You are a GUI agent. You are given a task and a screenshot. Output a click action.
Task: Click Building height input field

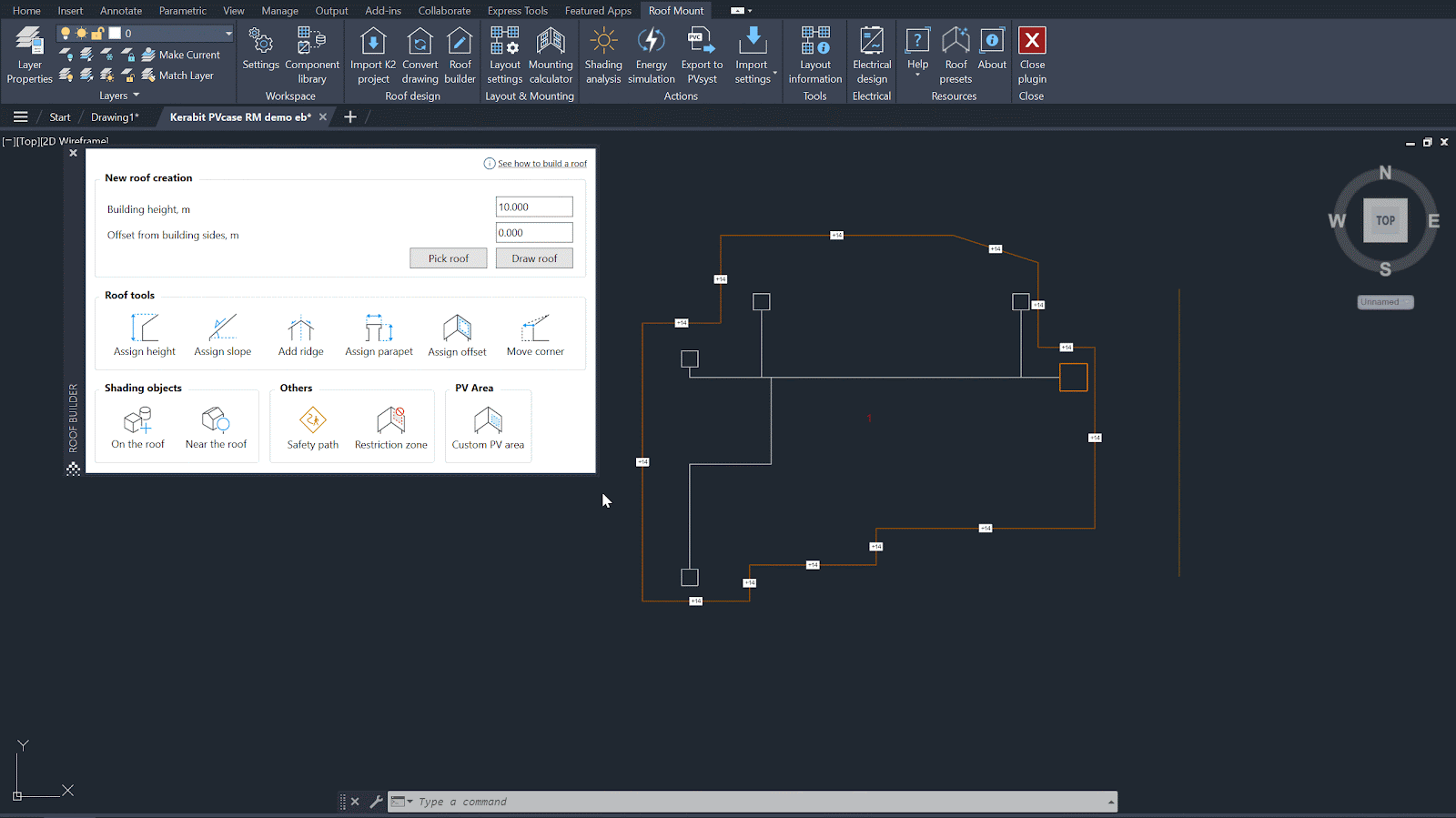tap(534, 207)
